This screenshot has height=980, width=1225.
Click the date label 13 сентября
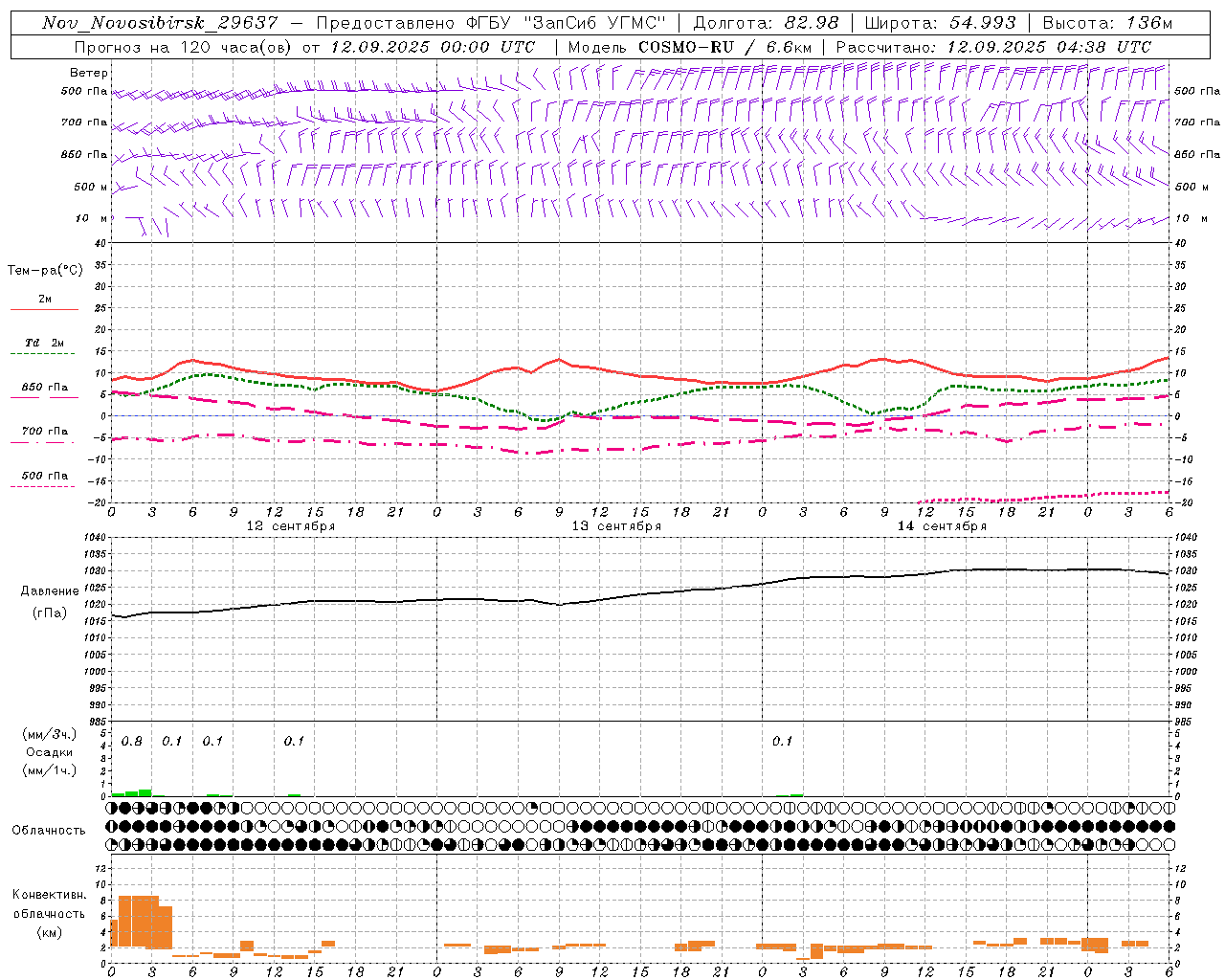(x=616, y=525)
